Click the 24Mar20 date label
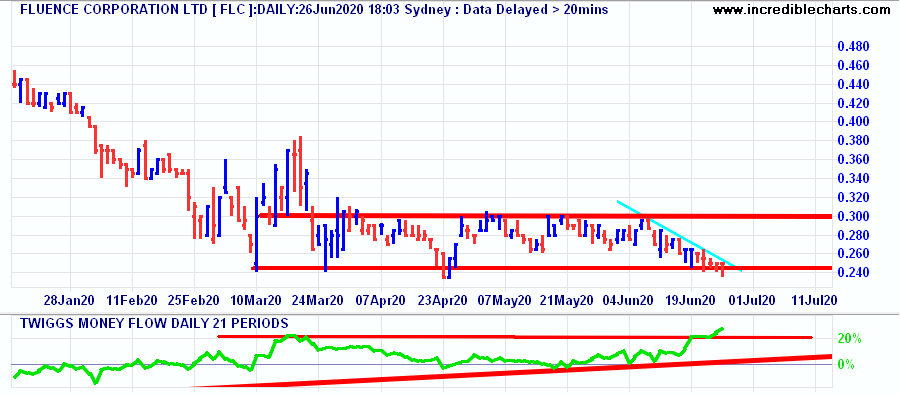The image size is (900, 395). (317, 301)
